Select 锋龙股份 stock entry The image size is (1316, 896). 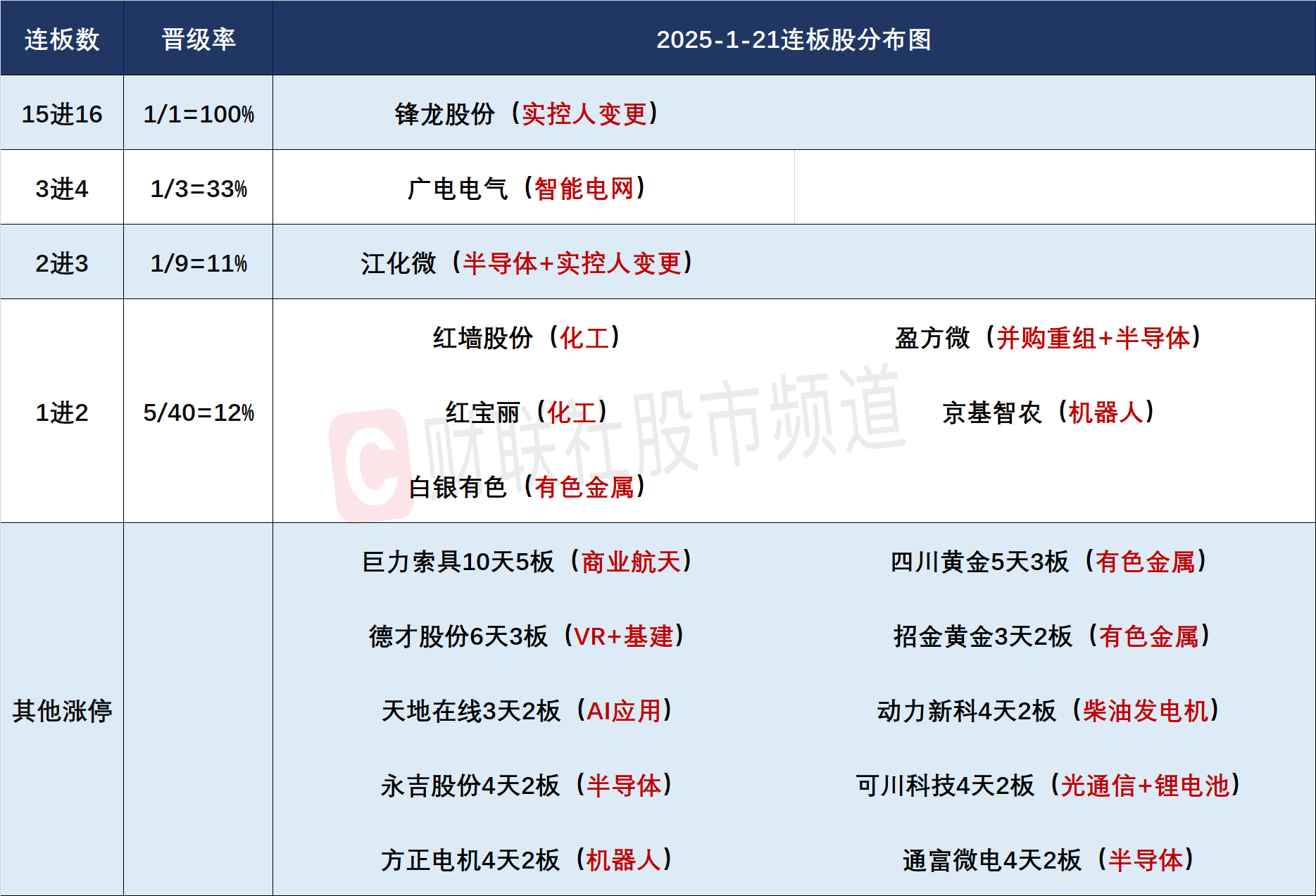pyautogui.click(x=527, y=114)
